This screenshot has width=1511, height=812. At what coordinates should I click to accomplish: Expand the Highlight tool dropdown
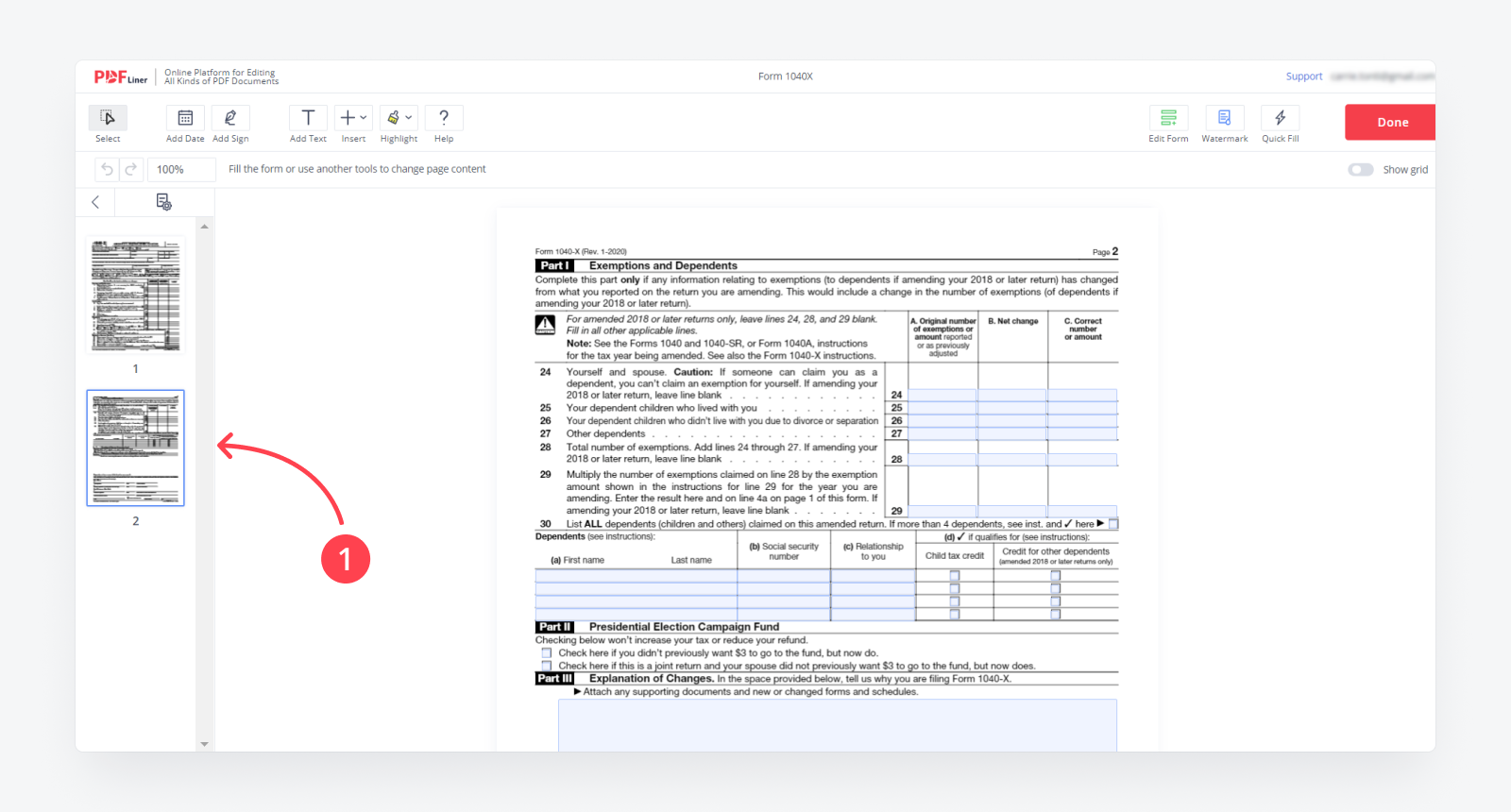coord(409,118)
